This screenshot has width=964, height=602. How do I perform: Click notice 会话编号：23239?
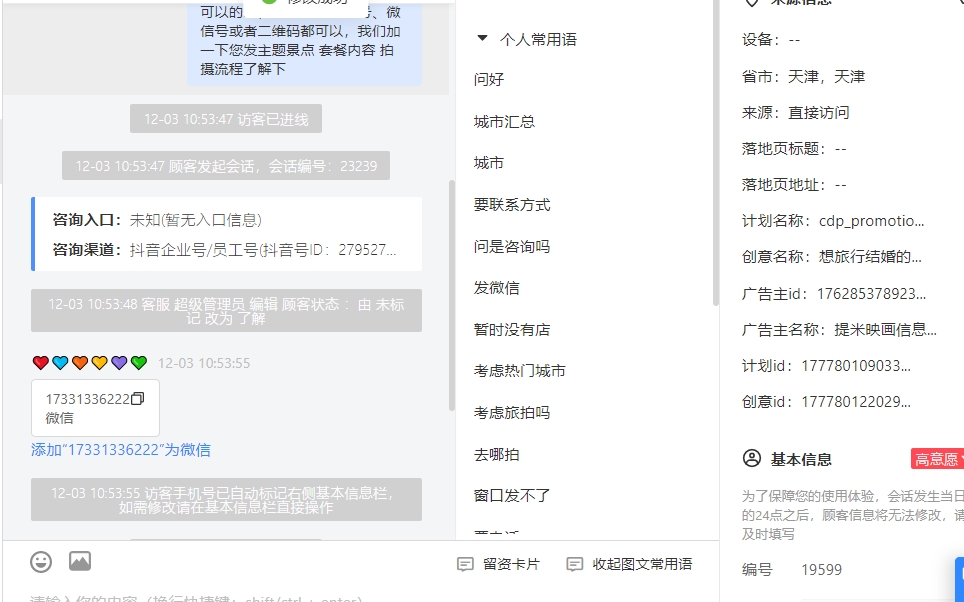coord(226,166)
